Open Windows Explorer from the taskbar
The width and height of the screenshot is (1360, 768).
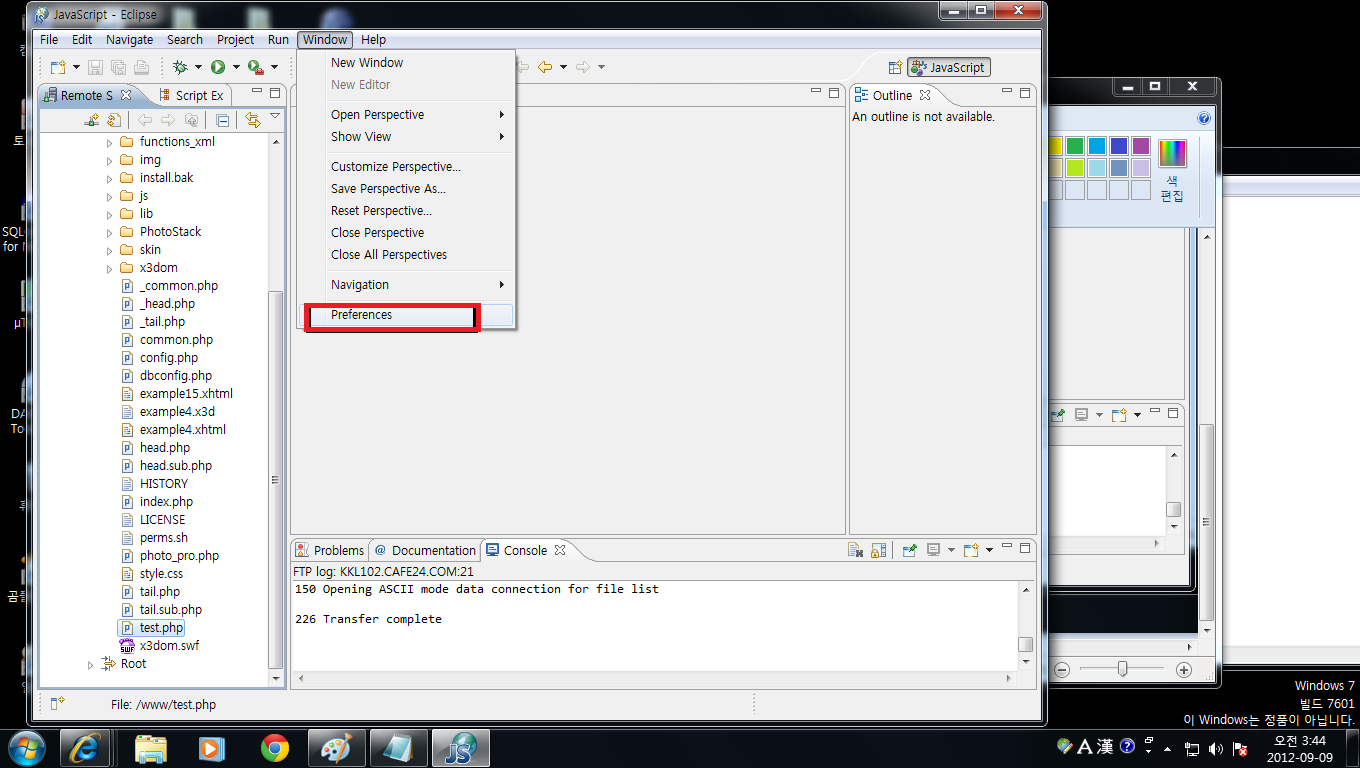tap(151, 748)
